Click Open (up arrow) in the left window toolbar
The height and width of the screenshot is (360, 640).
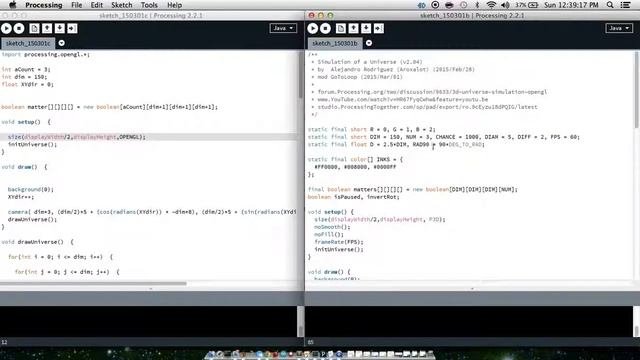(x=47, y=28)
